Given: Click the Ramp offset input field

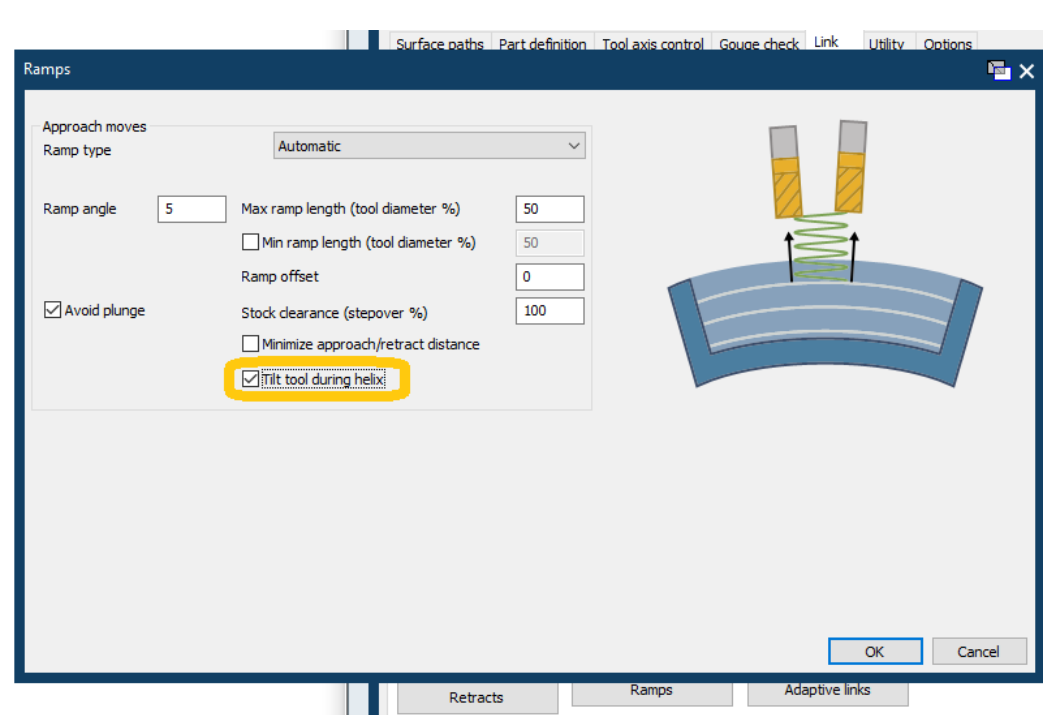Looking at the screenshot, I should coord(550,276).
